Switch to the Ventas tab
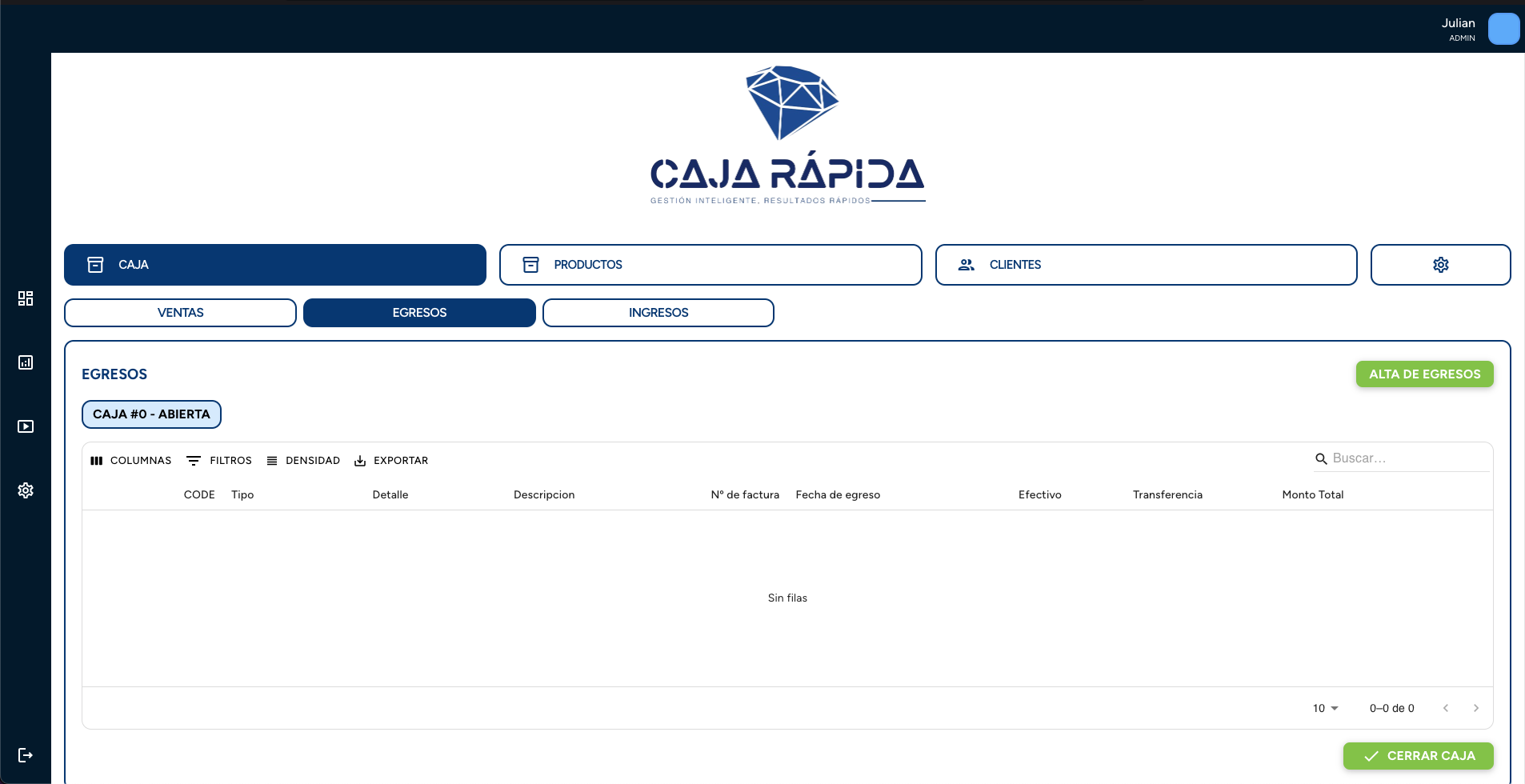1525x784 pixels. [180, 313]
